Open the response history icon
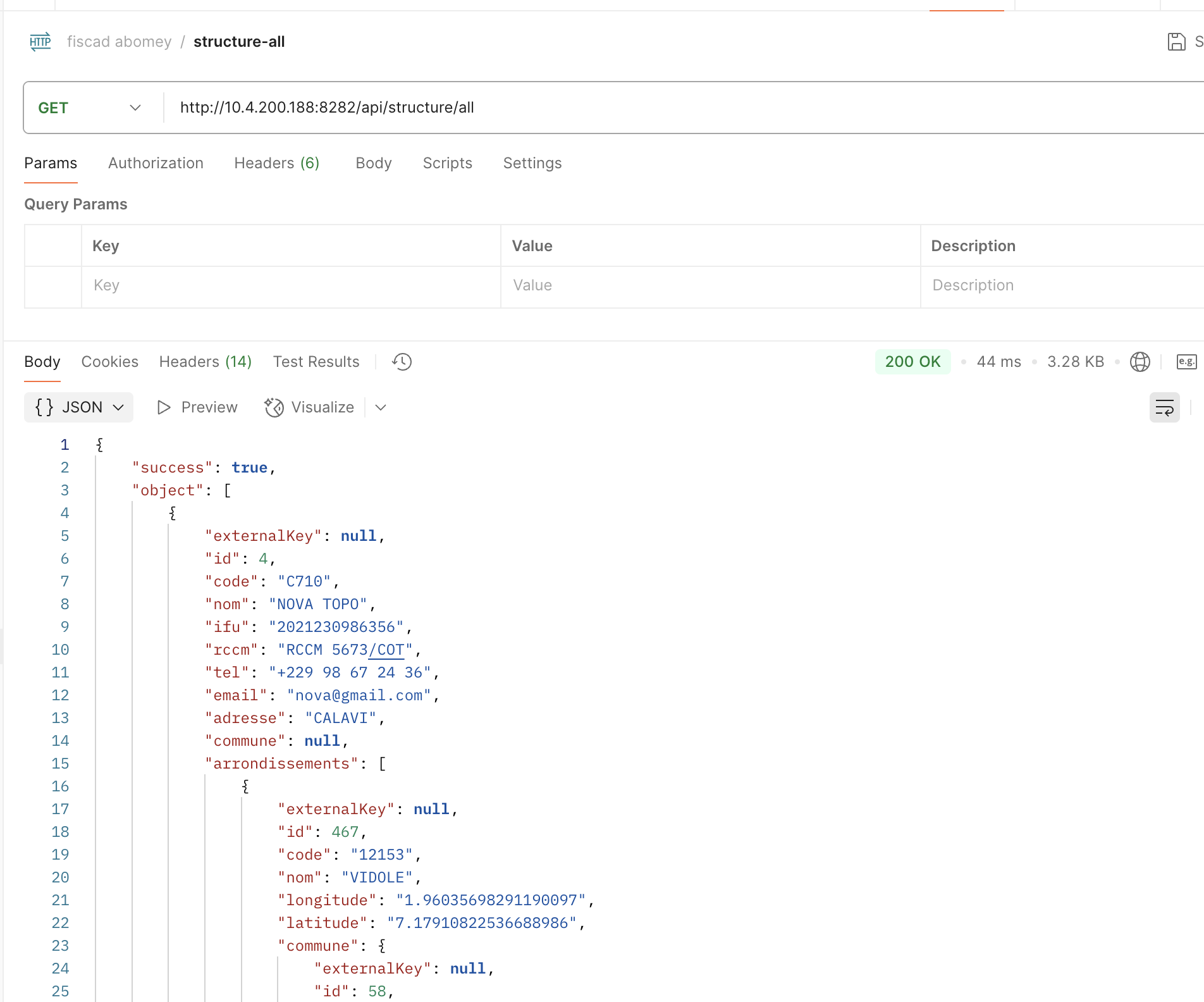 point(402,362)
